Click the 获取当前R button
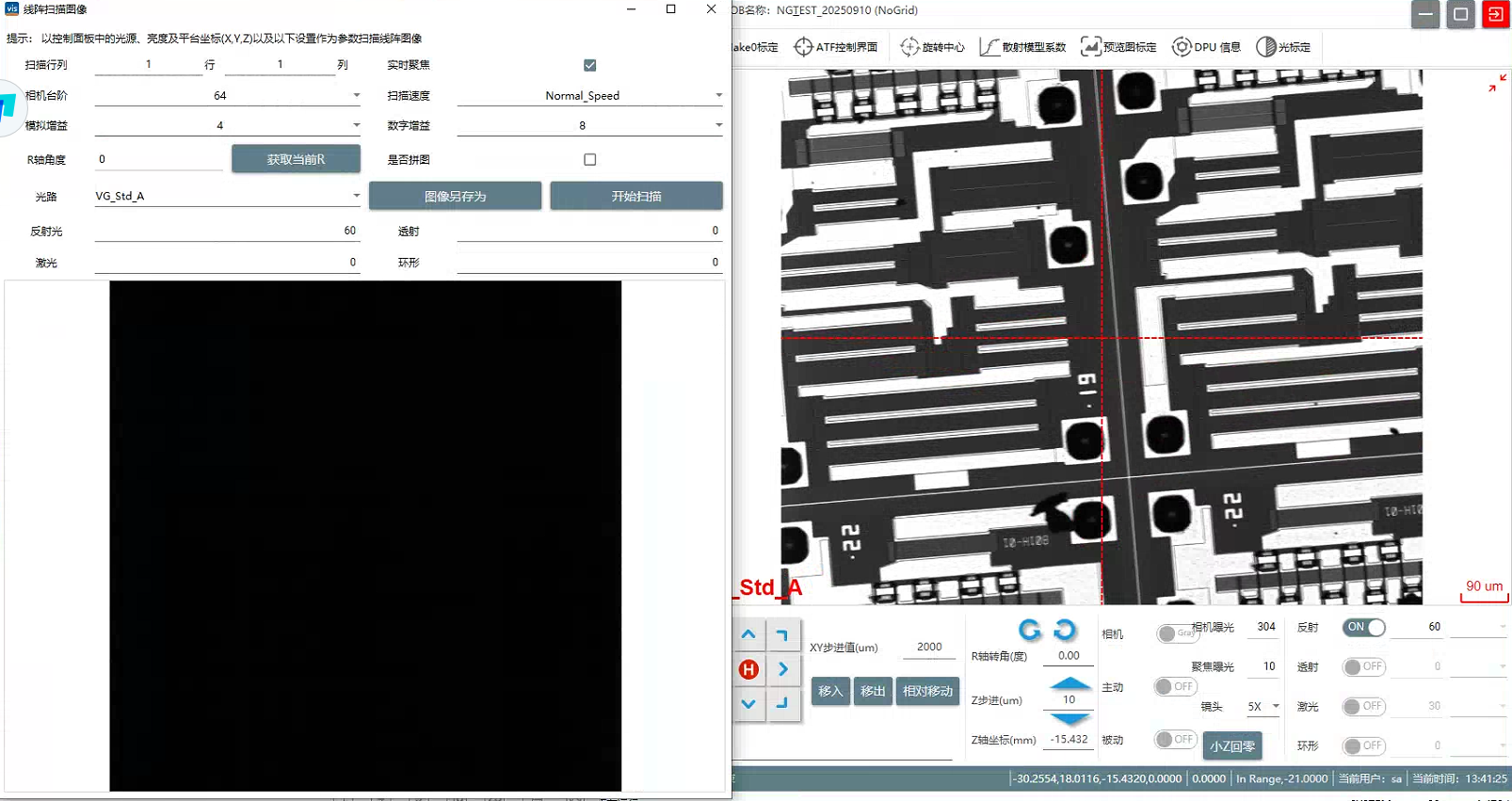 pos(296,159)
